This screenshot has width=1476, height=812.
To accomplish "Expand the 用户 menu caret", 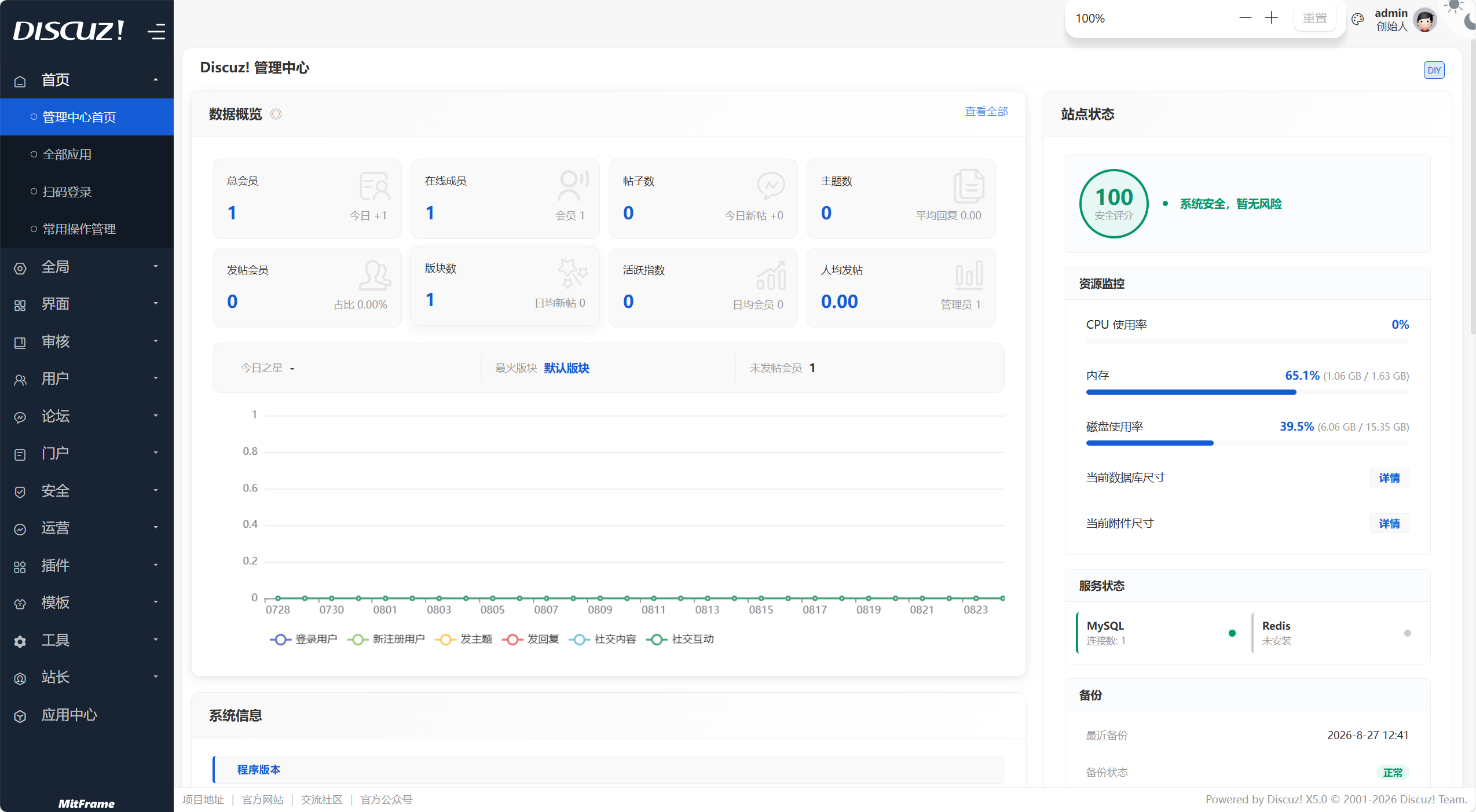I will pyautogui.click(x=156, y=379).
